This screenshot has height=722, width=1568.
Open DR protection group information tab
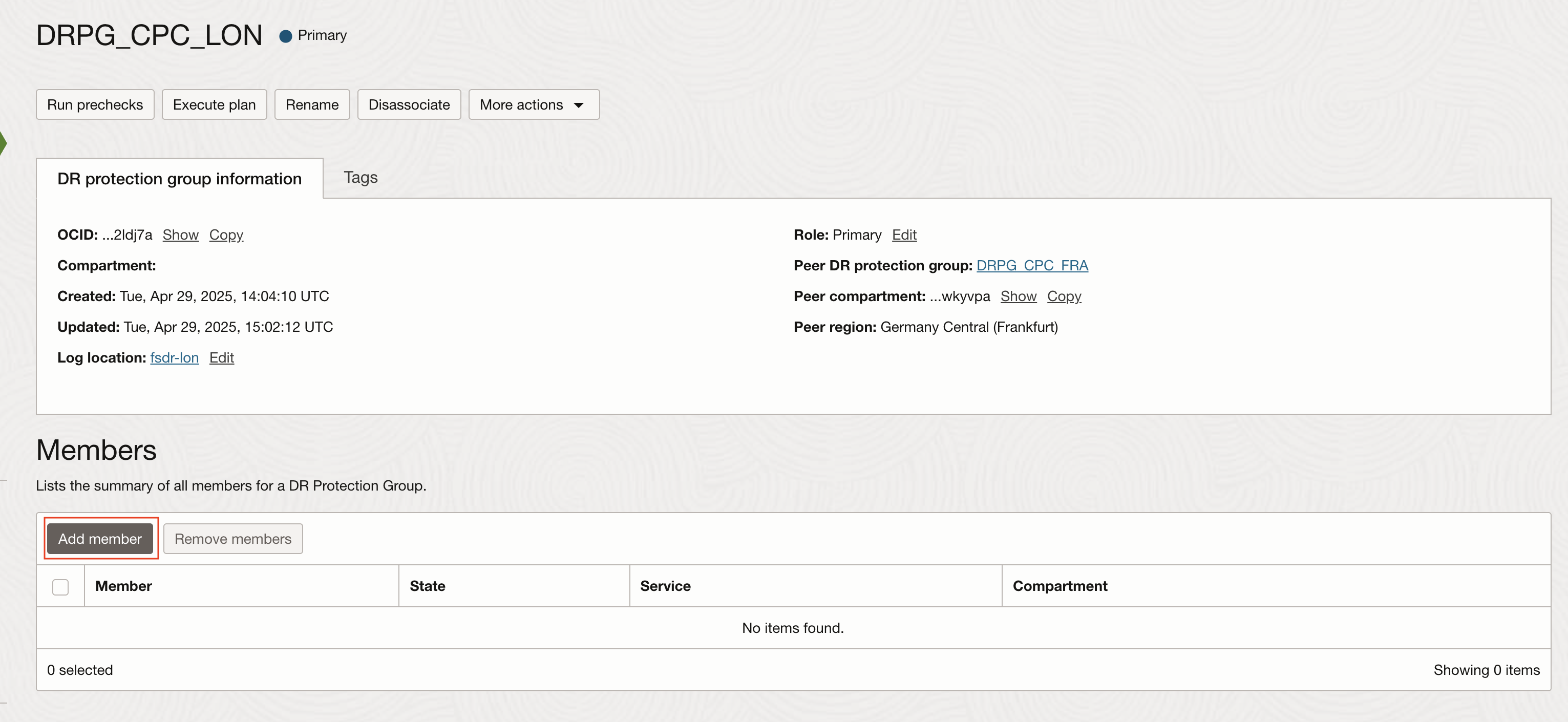click(x=180, y=179)
